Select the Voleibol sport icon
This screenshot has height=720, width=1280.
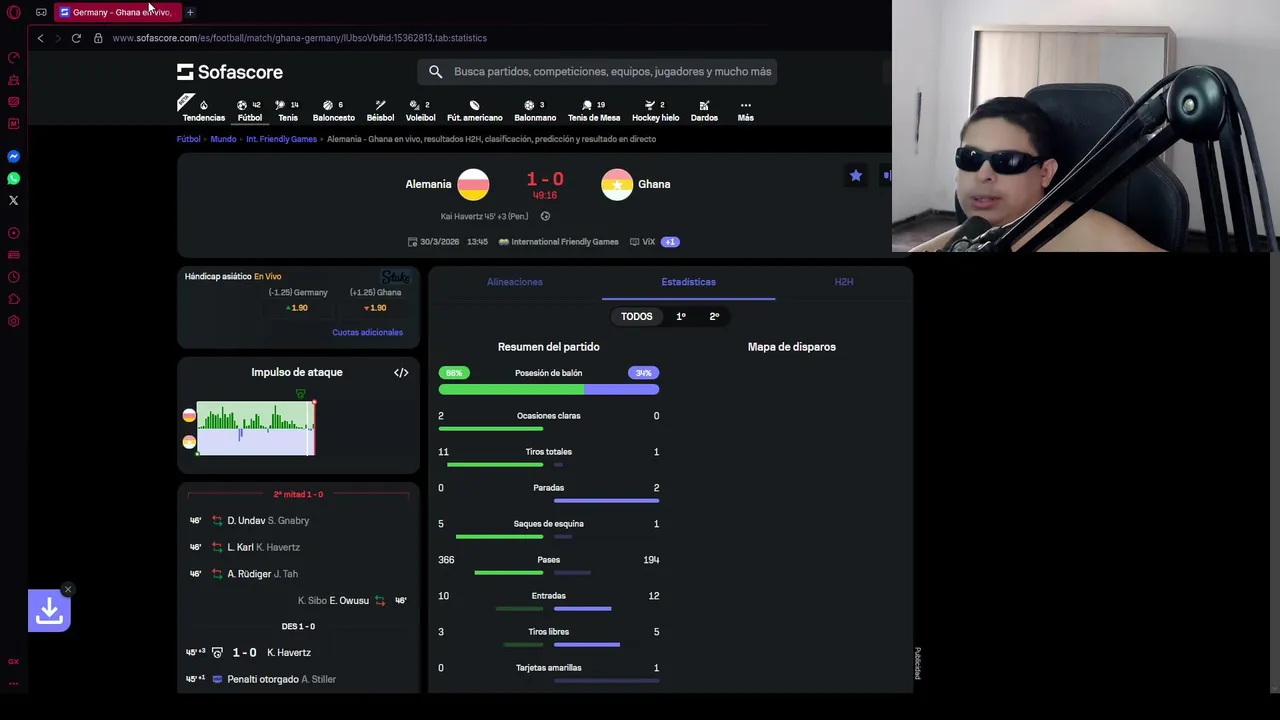pyautogui.click(x=420, y=110)
